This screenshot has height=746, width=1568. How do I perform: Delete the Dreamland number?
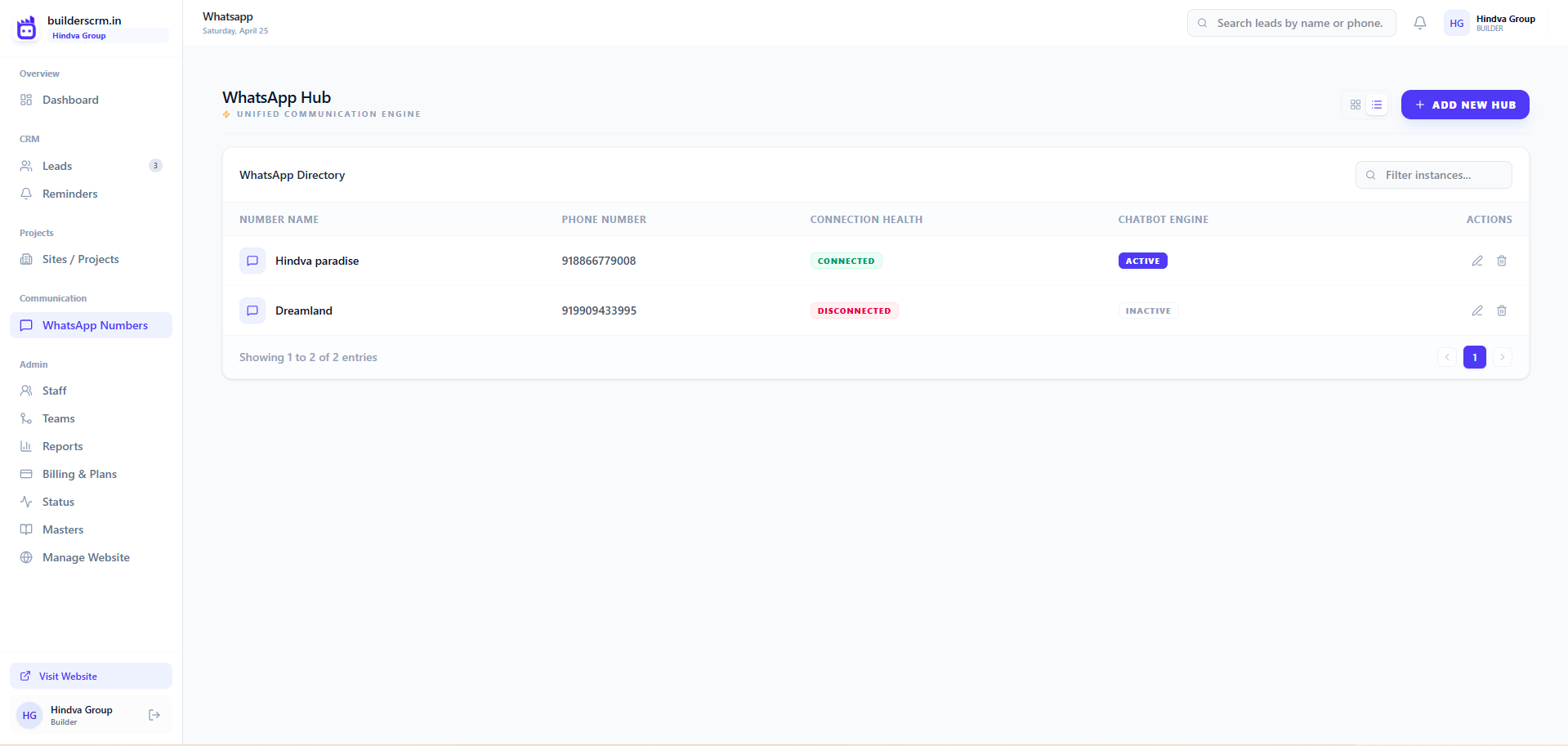click(1502, 310)
